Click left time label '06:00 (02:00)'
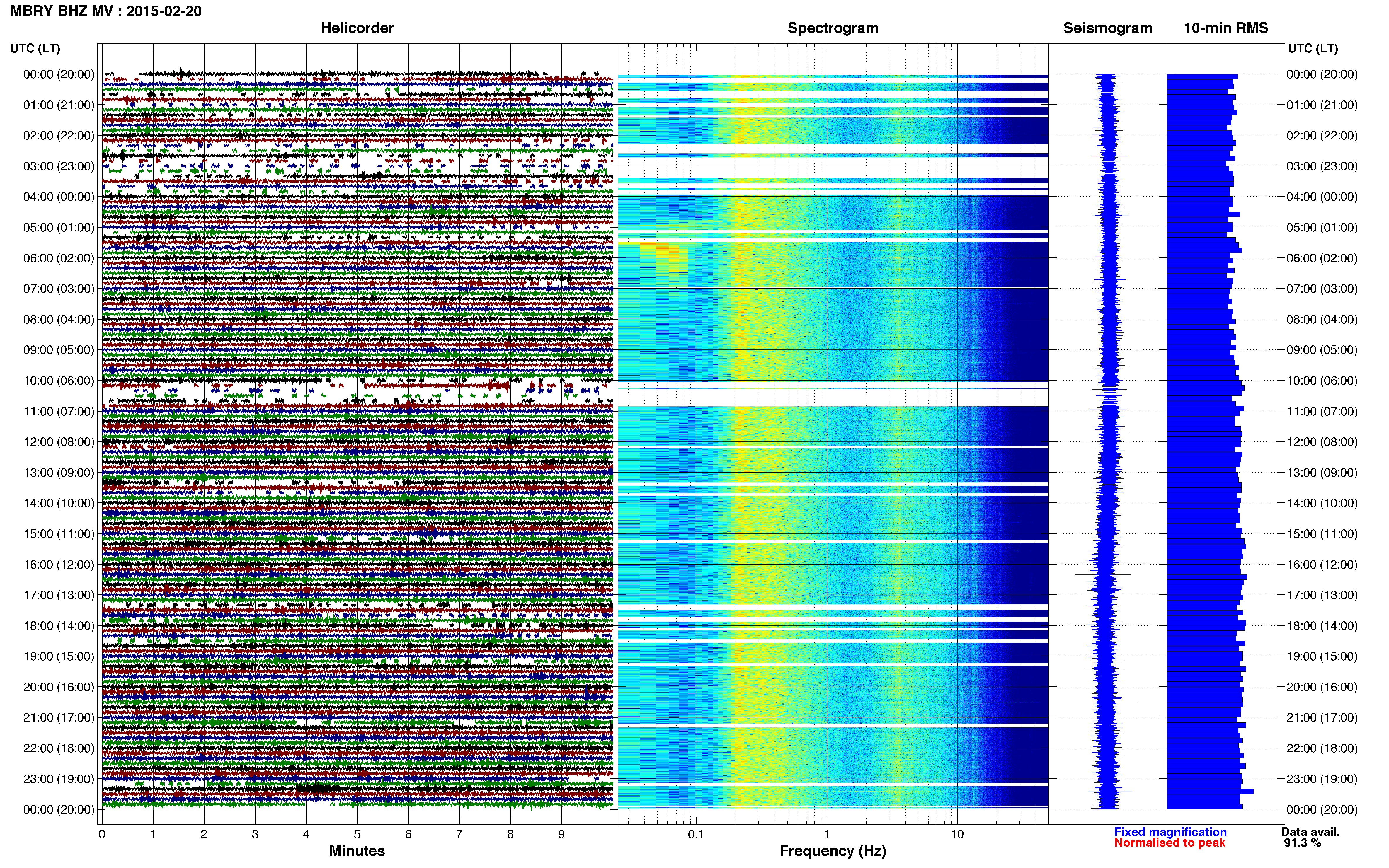 [59, 258]
